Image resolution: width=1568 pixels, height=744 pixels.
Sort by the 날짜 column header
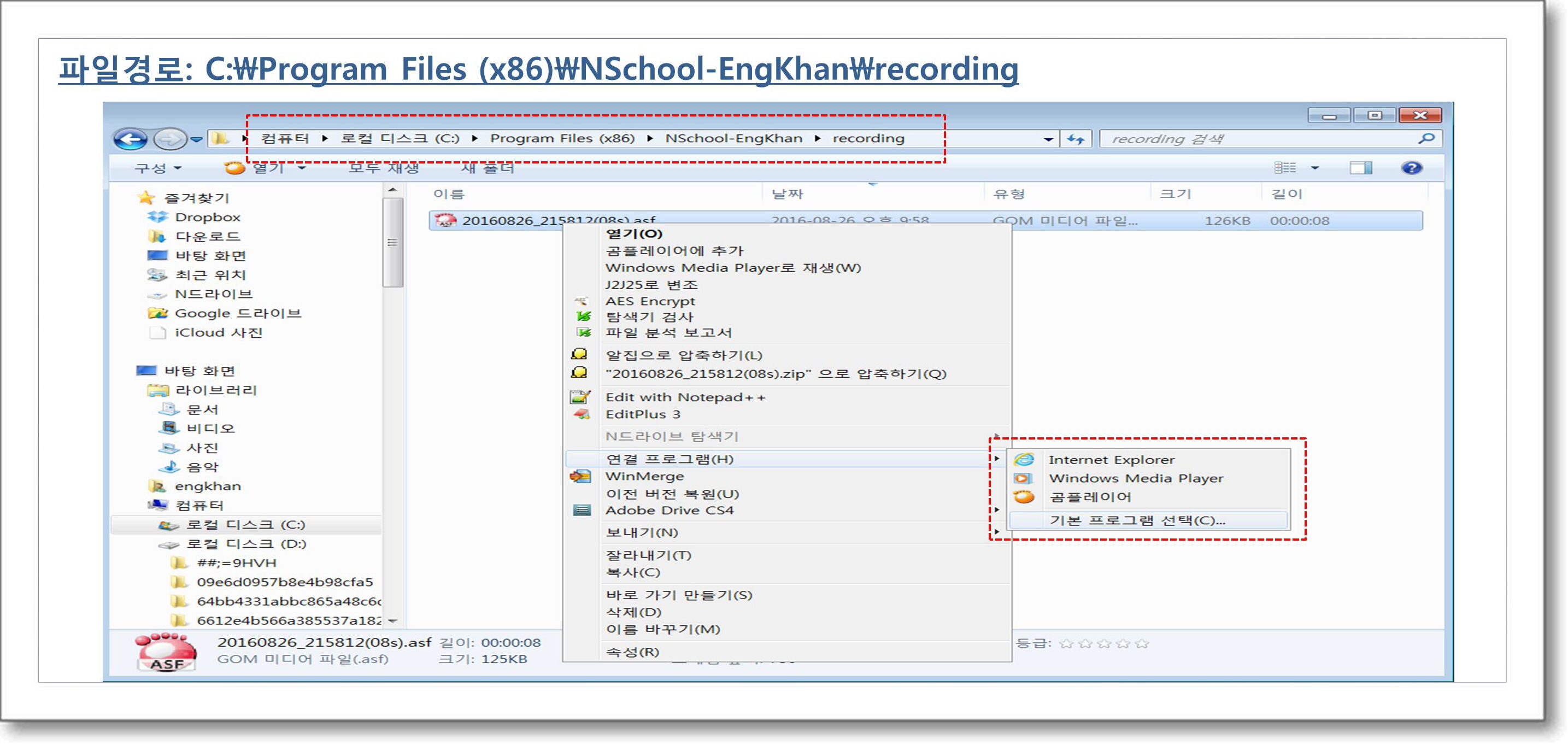(787, 194)
